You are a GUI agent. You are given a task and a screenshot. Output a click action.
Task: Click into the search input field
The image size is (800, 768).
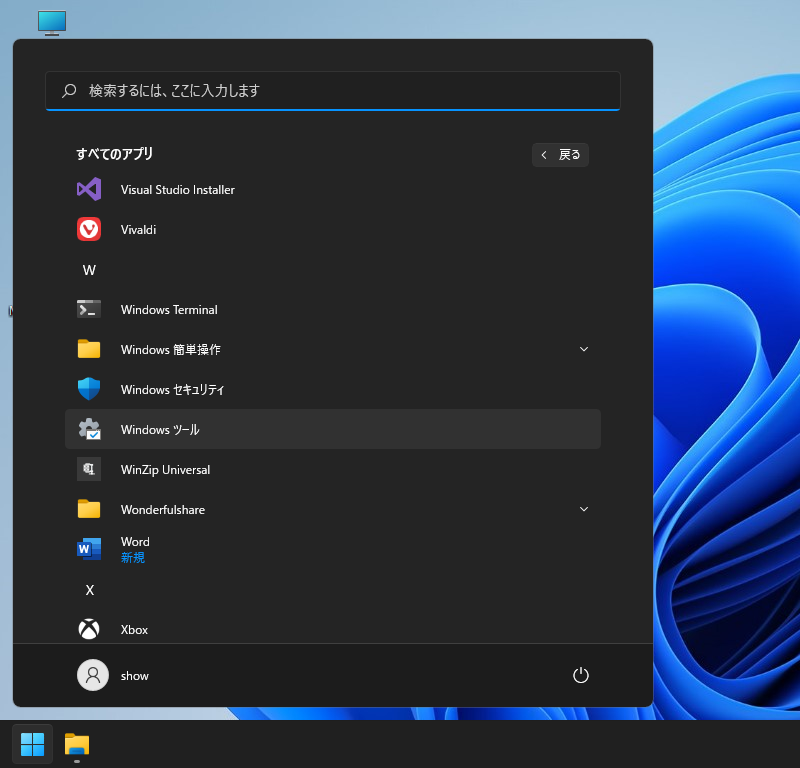(333, 91)
